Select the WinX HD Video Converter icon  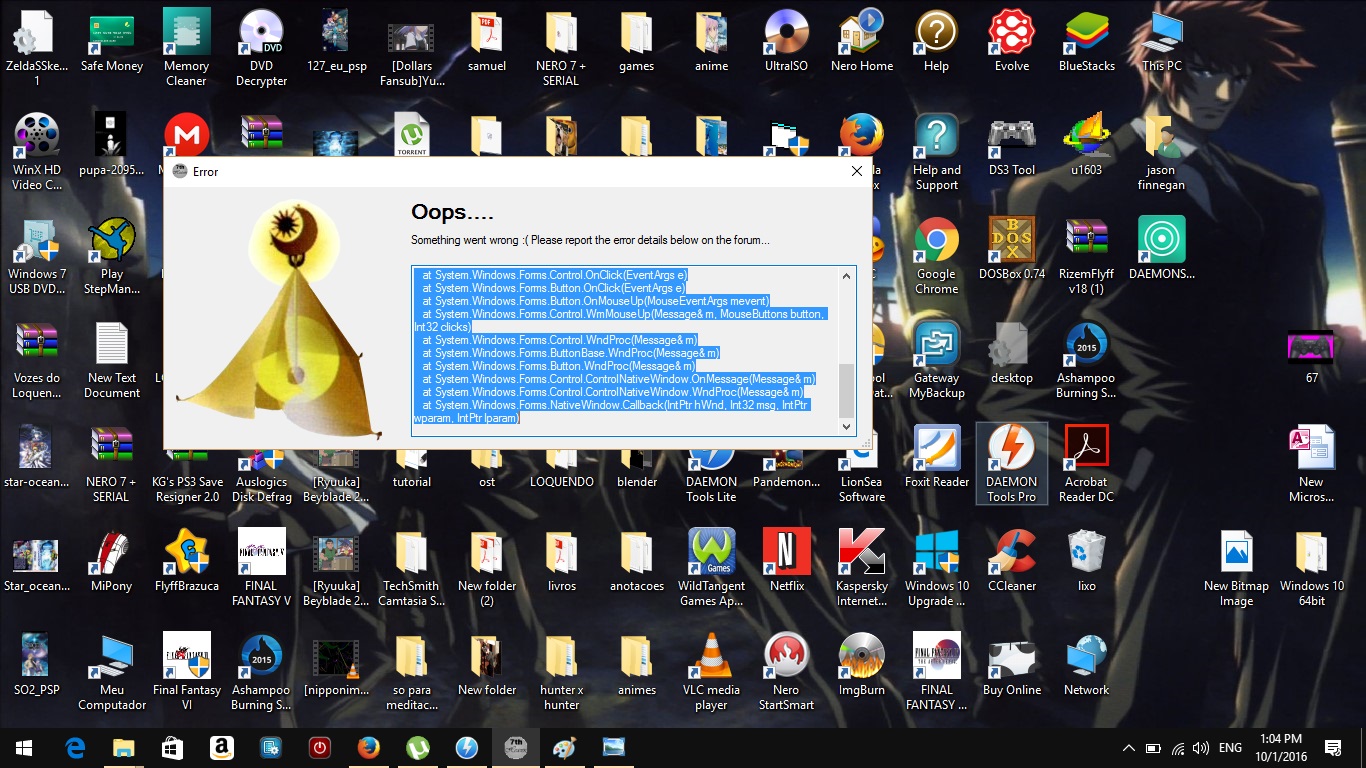[37, 152]
